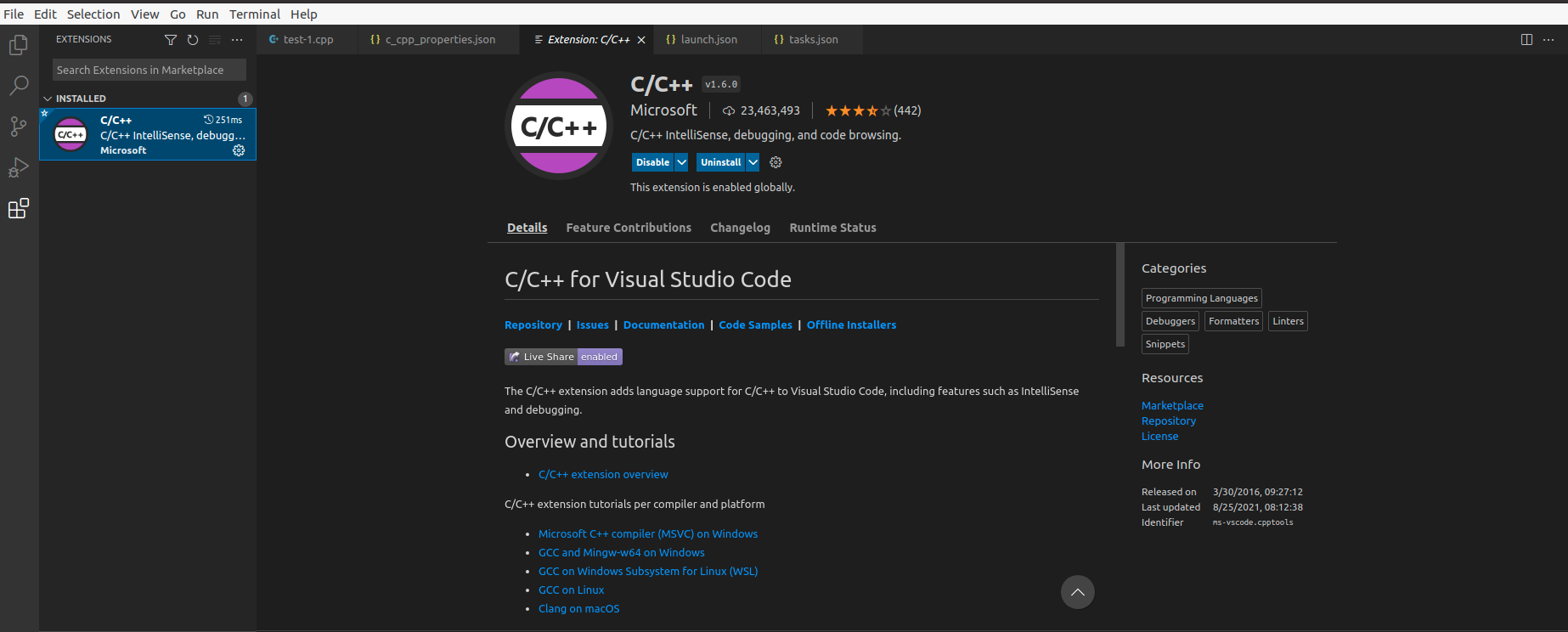This screenshot has height=632, width=1568.
Task: Open GCC on Linux link
Action: point(572,590)
